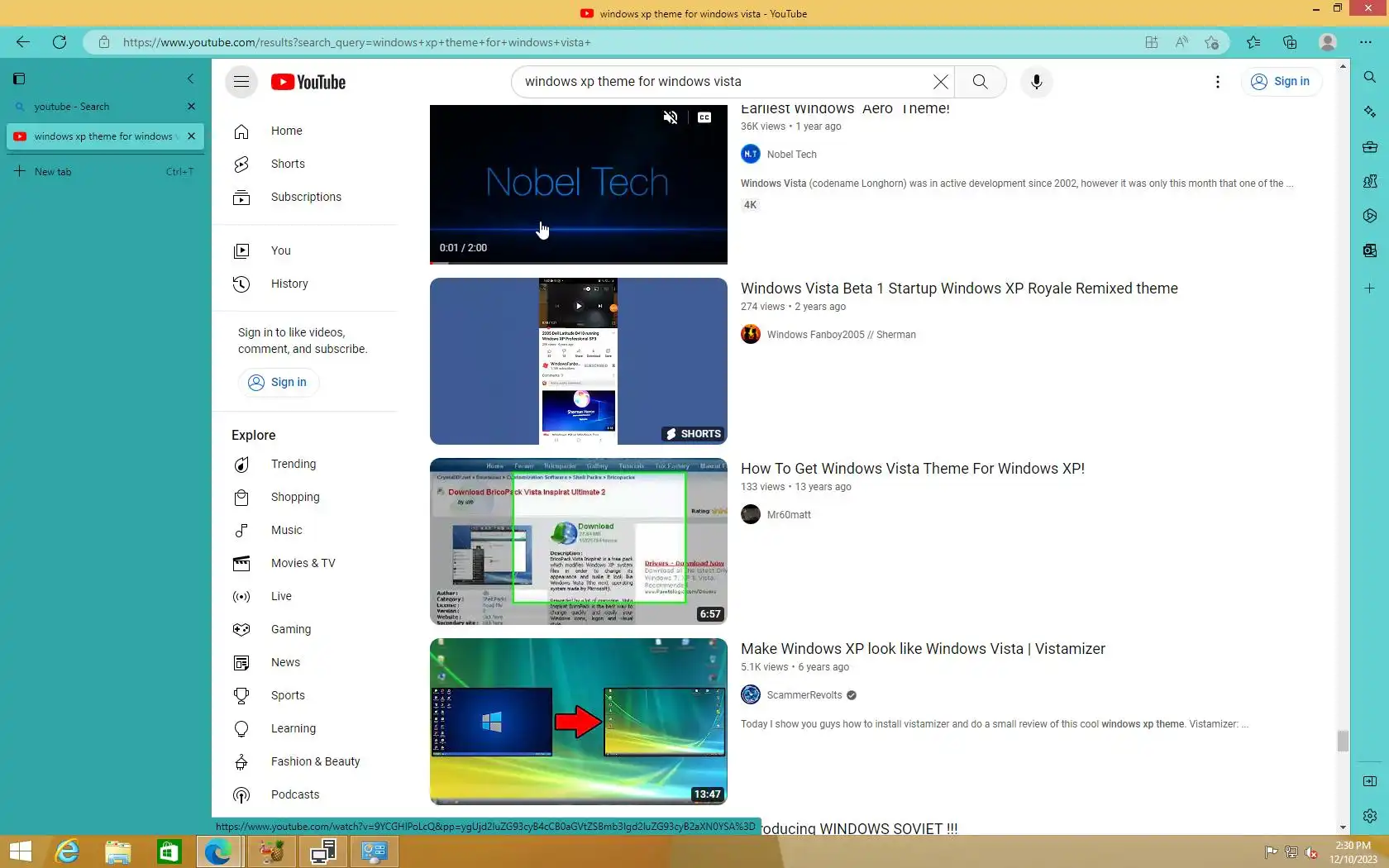Screen dimensions: 1389x868
Task: Open the Podcasts entry
Action: (304, 794)
